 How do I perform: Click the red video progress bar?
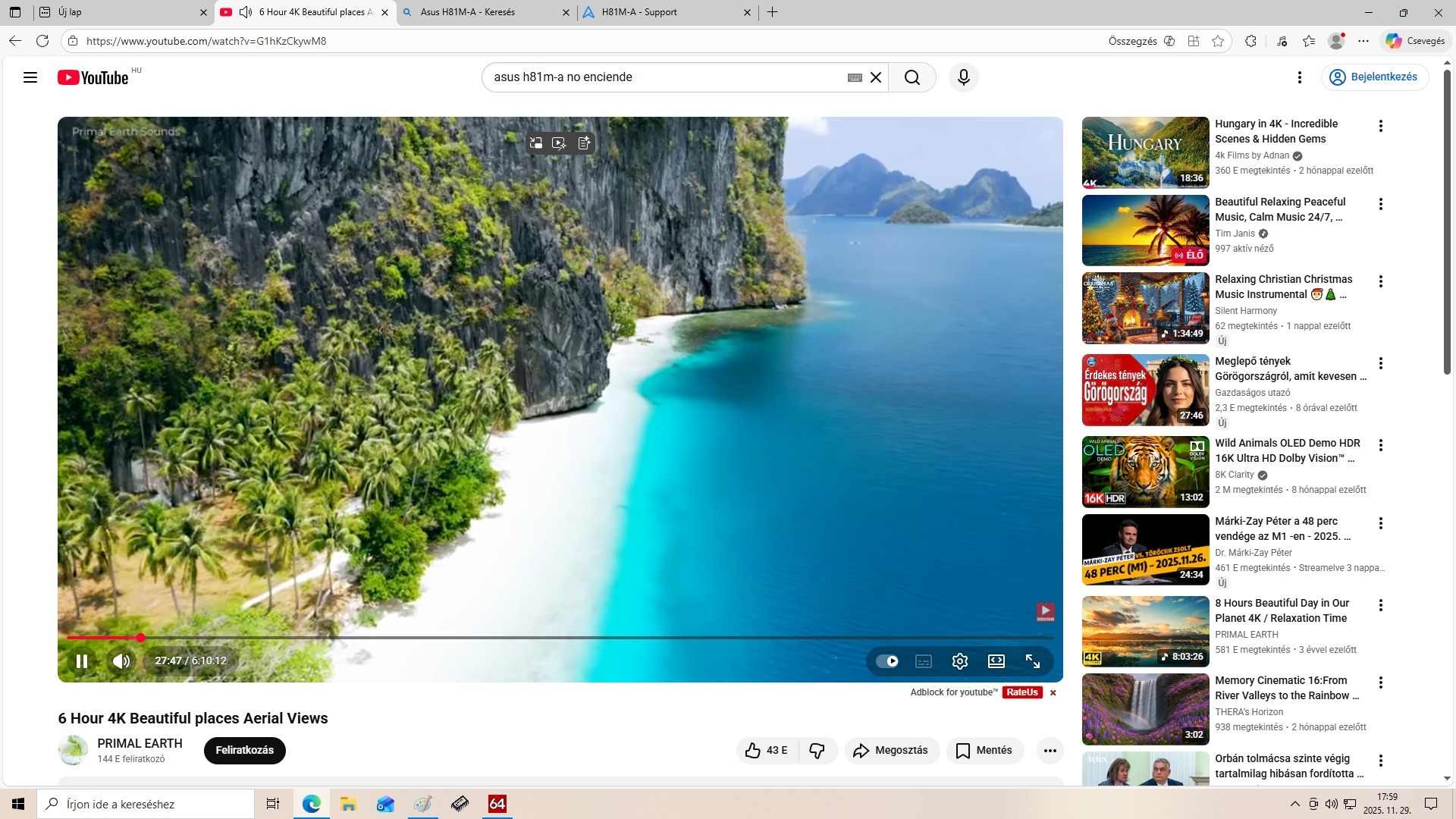pos(103,638)
